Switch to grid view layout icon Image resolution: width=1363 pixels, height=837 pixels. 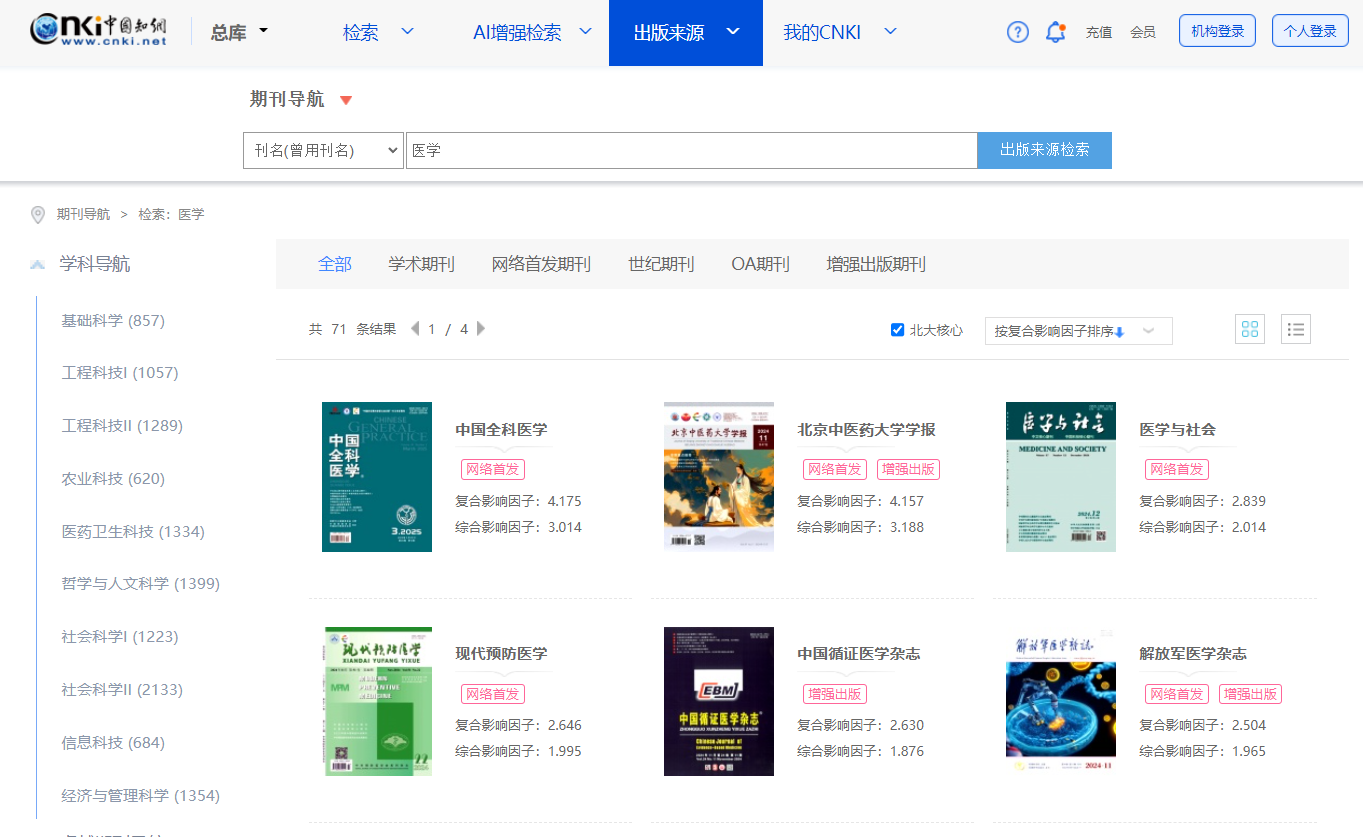(1249, 329)
